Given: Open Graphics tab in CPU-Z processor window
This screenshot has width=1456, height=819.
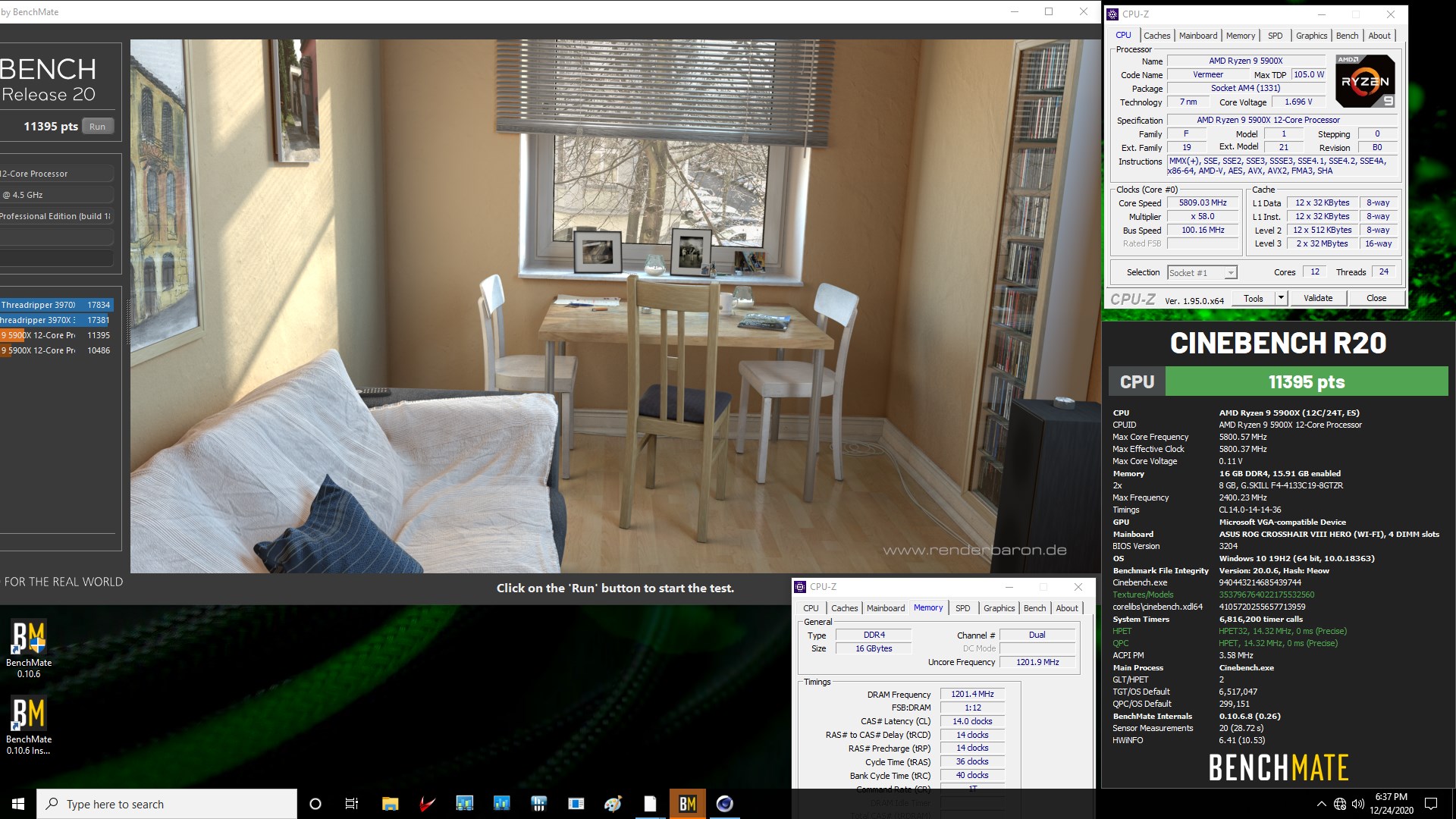Looking at the screenshot, I should click(1311, 36).
